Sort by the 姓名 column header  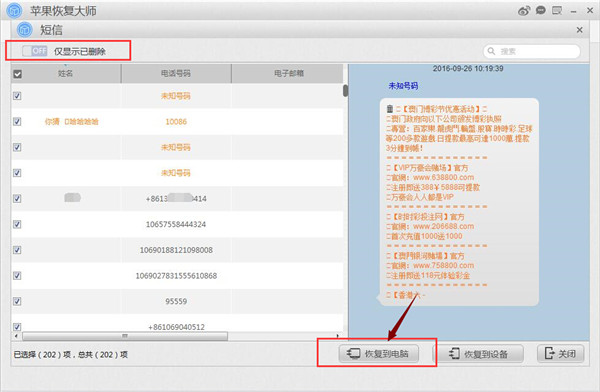66,74
